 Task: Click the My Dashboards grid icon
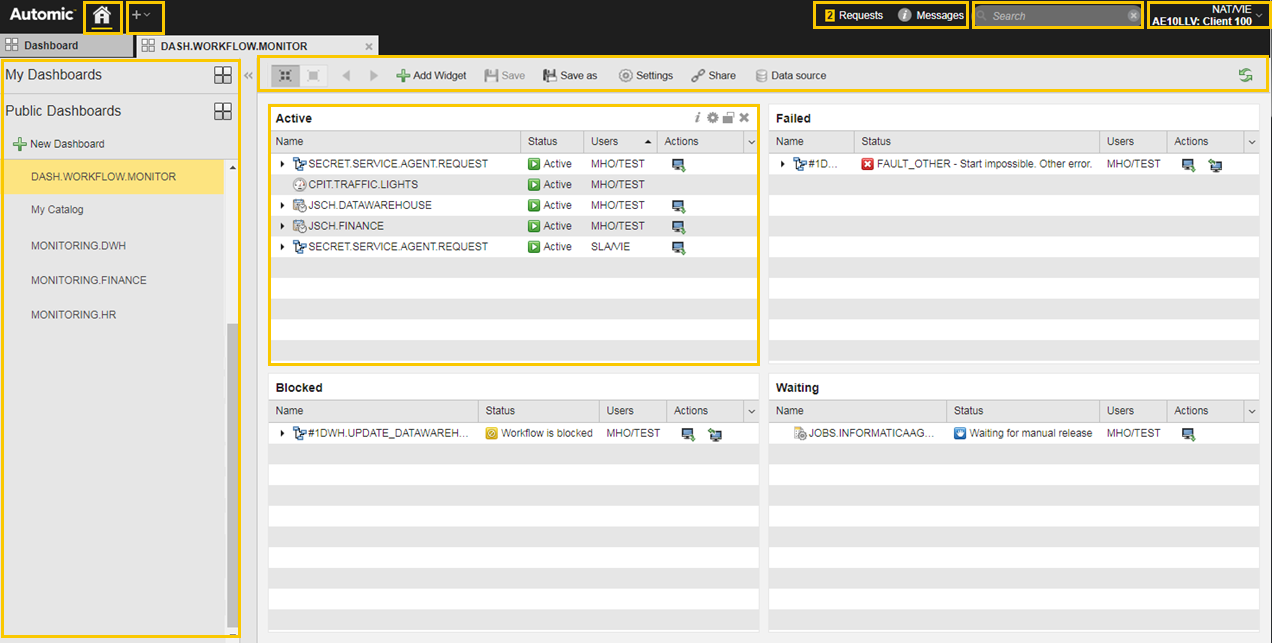click(x=223, y=75)
